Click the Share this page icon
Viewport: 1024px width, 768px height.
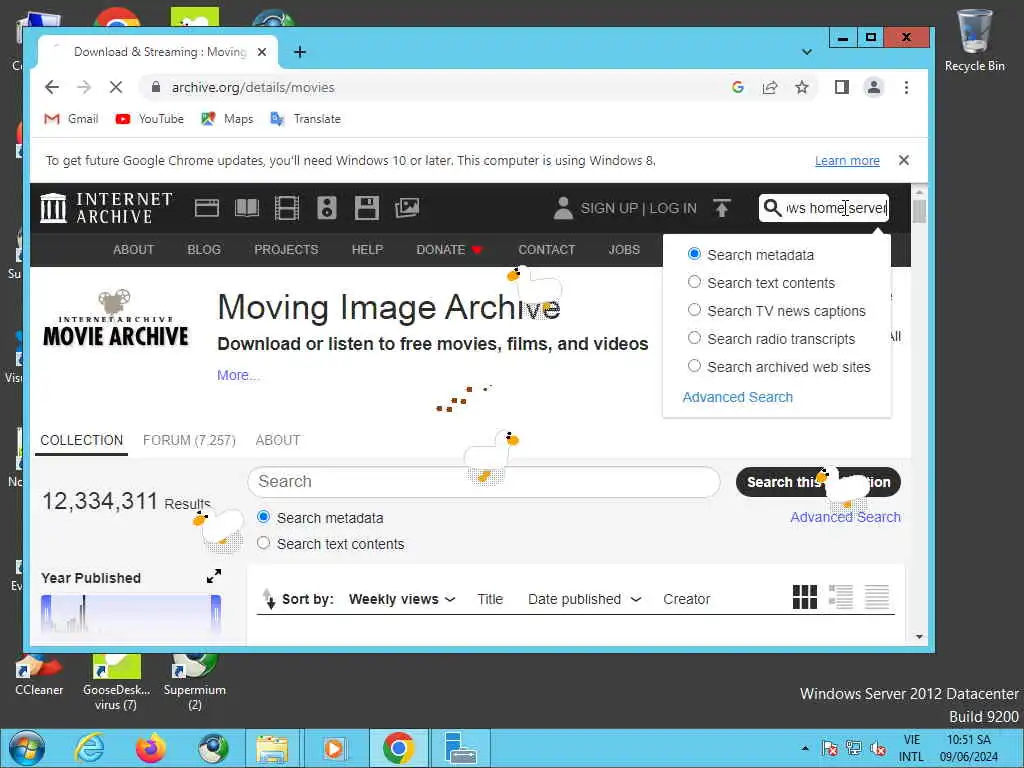click(770, 87)
